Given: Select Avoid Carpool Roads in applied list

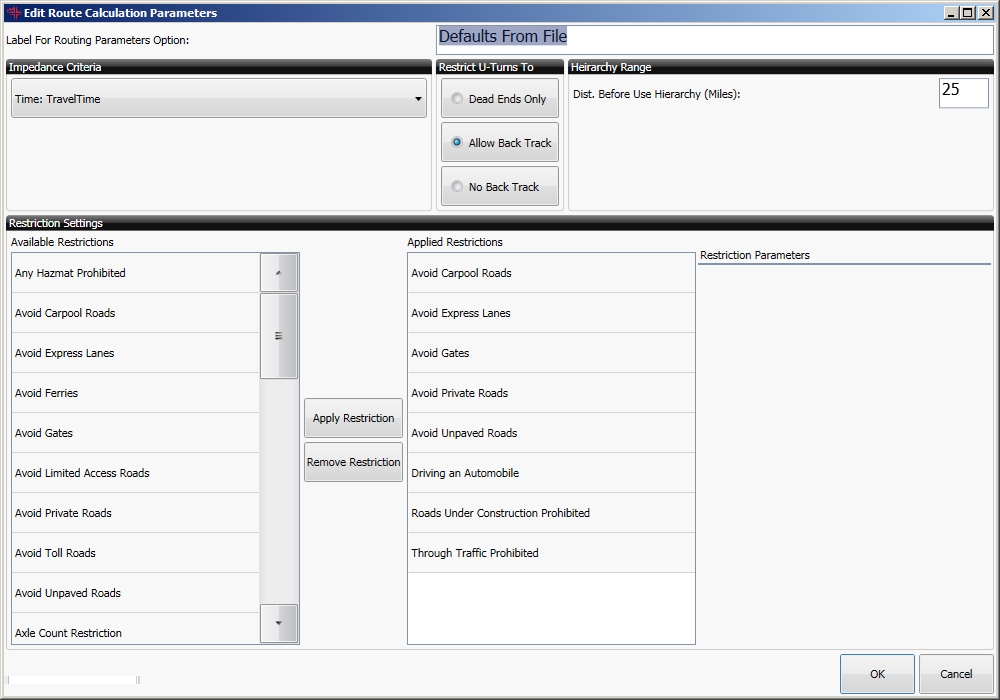Looking at the screenshot, I should click(x=551, y=273).
